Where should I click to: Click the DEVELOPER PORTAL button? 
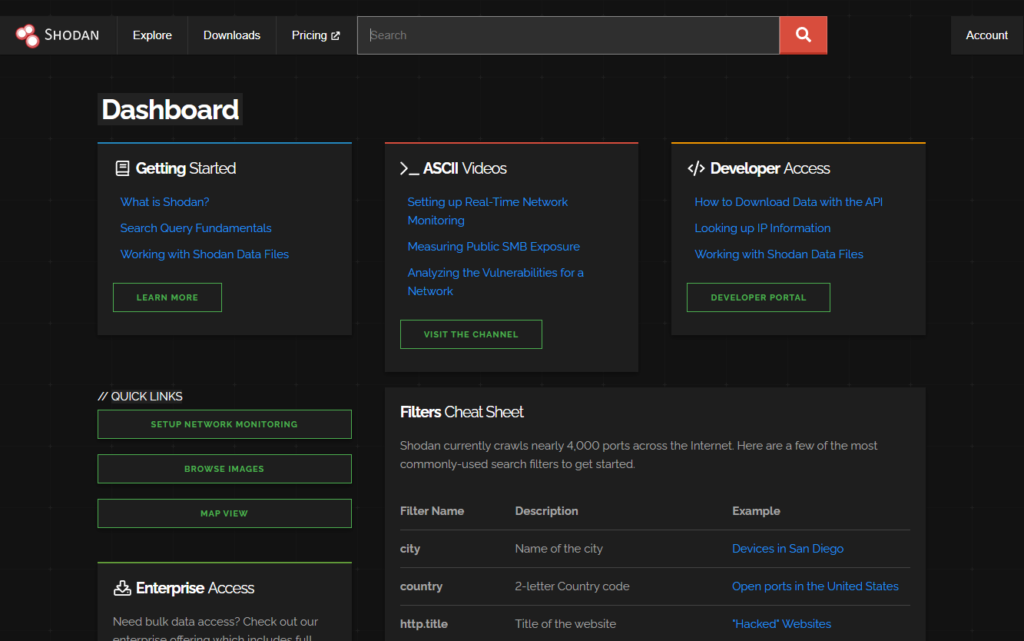point(758,297)
